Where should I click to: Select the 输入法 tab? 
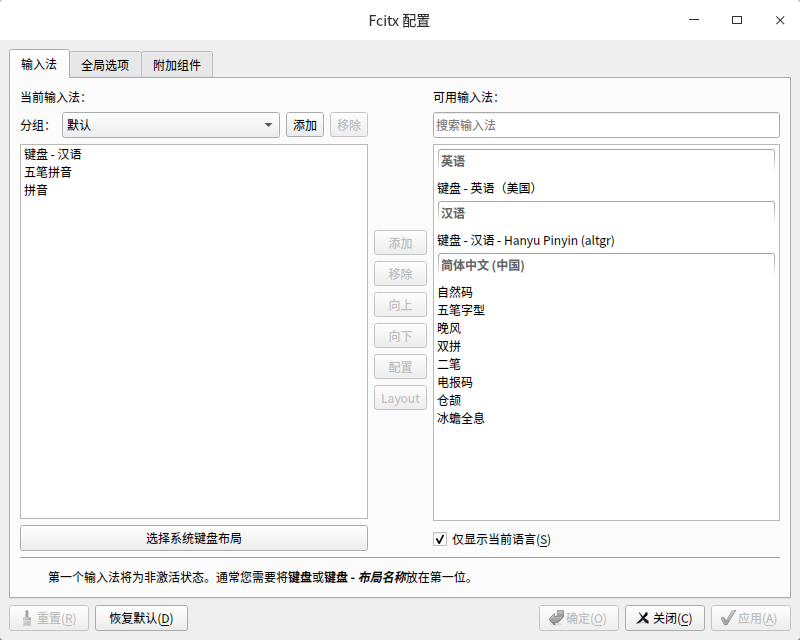tap(39, 63)
